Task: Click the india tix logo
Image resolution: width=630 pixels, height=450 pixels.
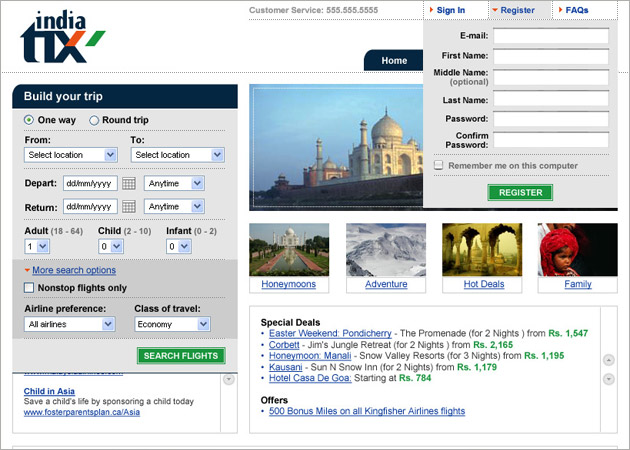Action: (62, 37)
